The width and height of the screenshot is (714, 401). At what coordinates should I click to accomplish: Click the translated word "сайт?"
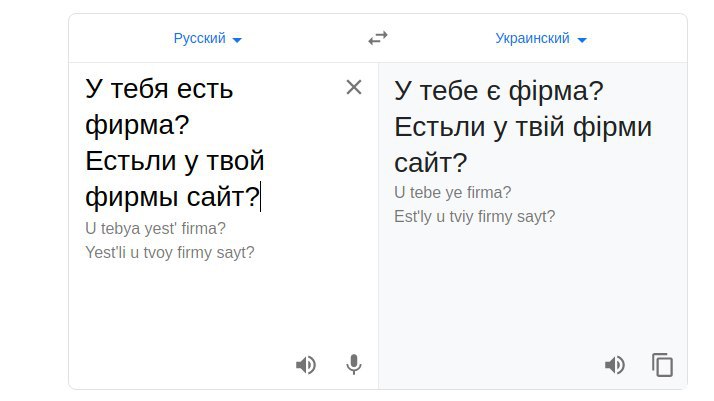[431, 163]
